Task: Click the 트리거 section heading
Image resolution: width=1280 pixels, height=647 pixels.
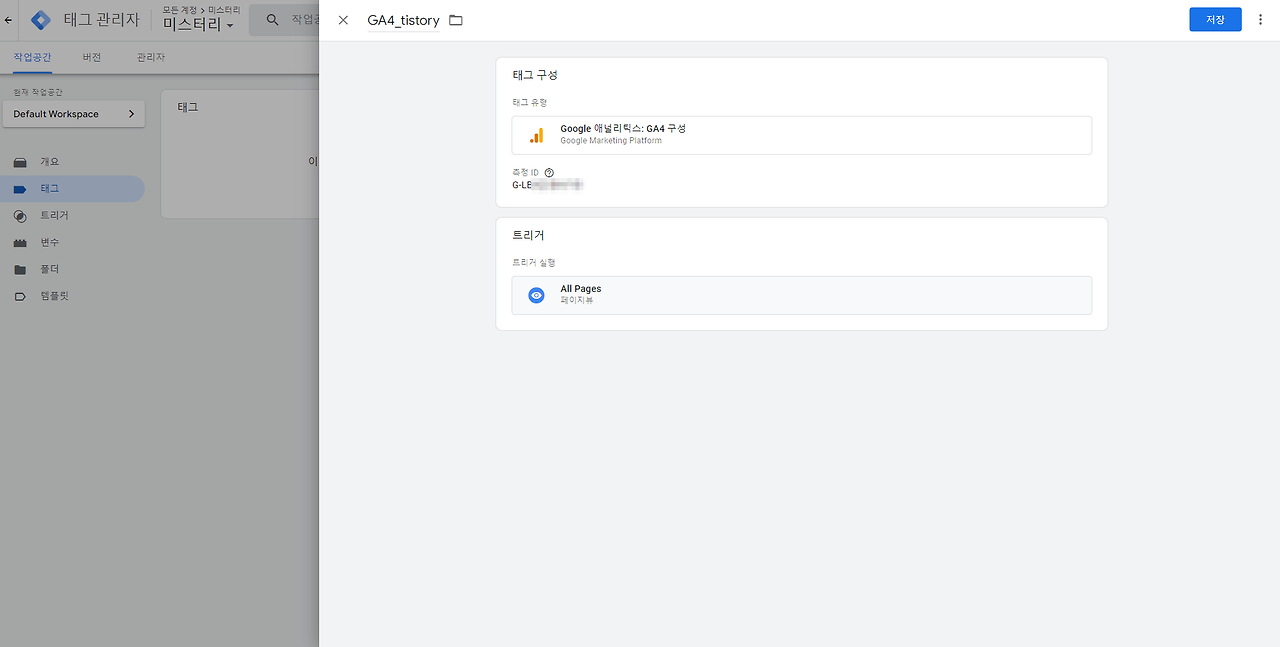Action: tap(528, 235)
